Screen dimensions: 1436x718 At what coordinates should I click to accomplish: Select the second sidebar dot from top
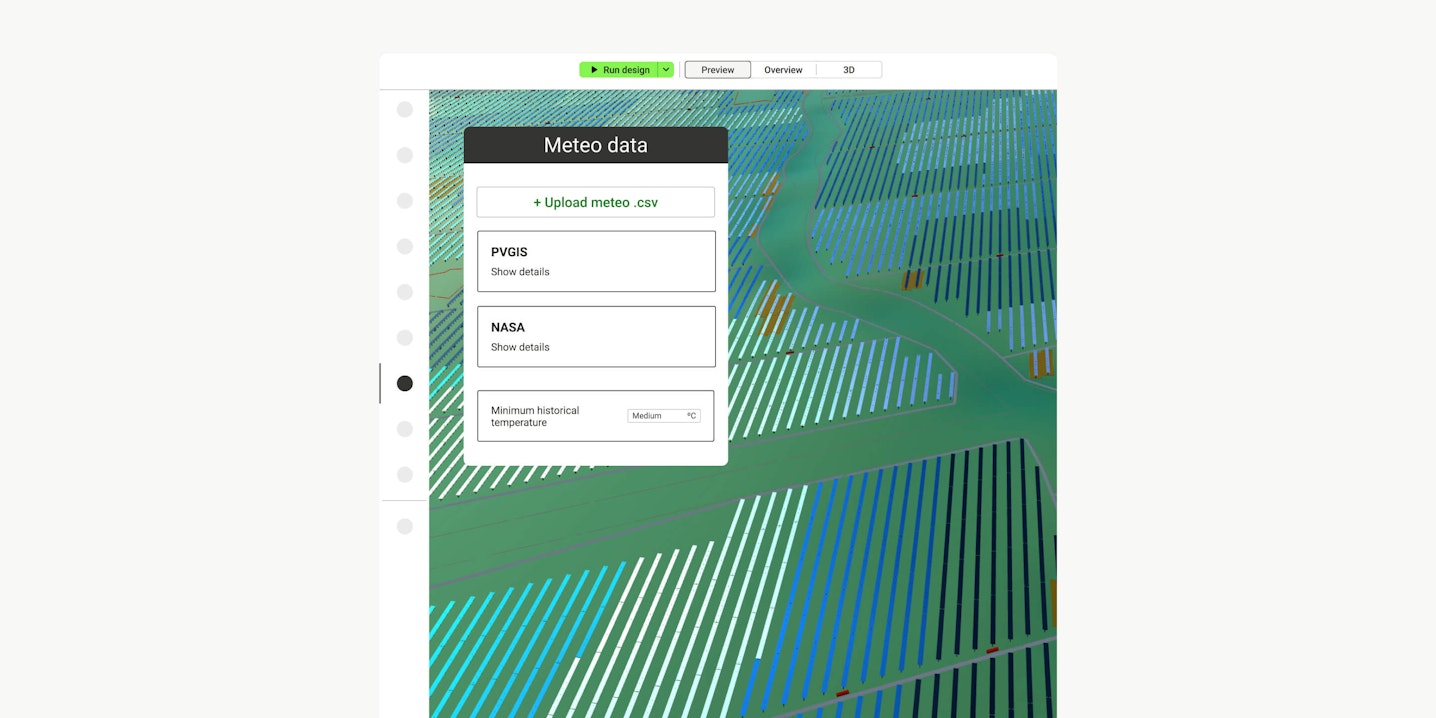pos(405,155)
